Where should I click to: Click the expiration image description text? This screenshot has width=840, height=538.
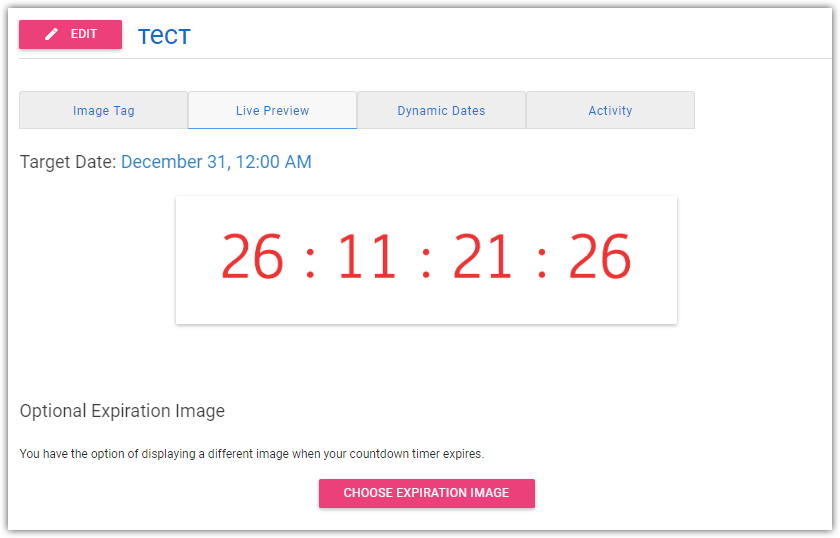pos(251,454)
